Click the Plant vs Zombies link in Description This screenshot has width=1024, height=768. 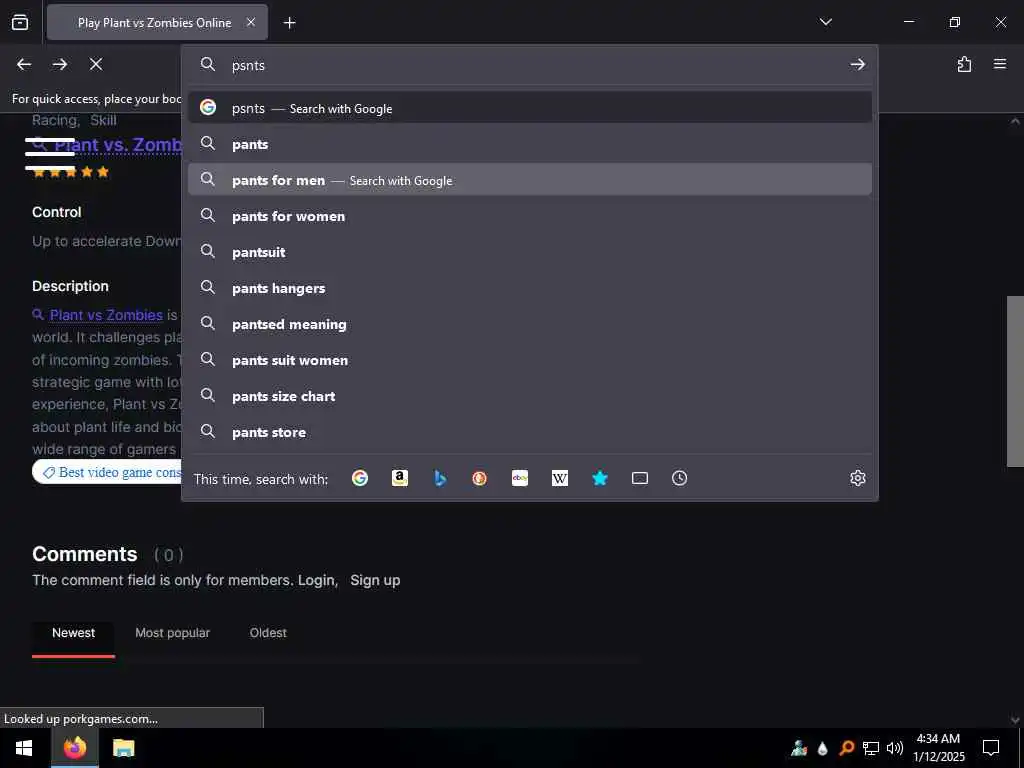pyautogui.click(x=106, y=315)
